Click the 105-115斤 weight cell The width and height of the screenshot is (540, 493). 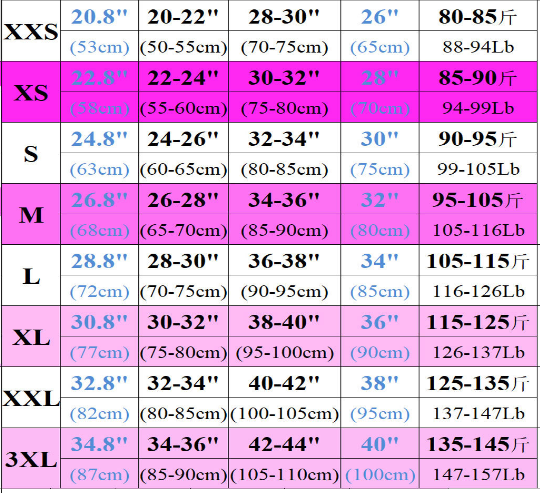(x=478, y=260)
